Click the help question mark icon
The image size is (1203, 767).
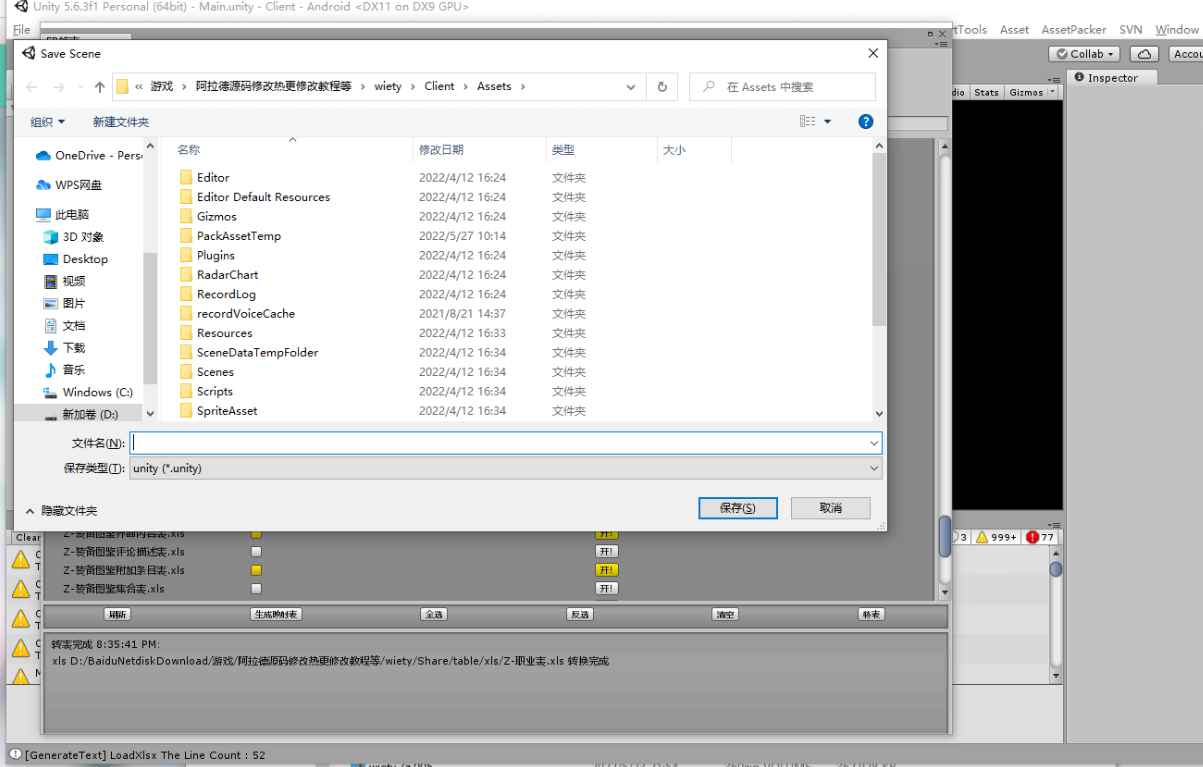pos(866,122)
